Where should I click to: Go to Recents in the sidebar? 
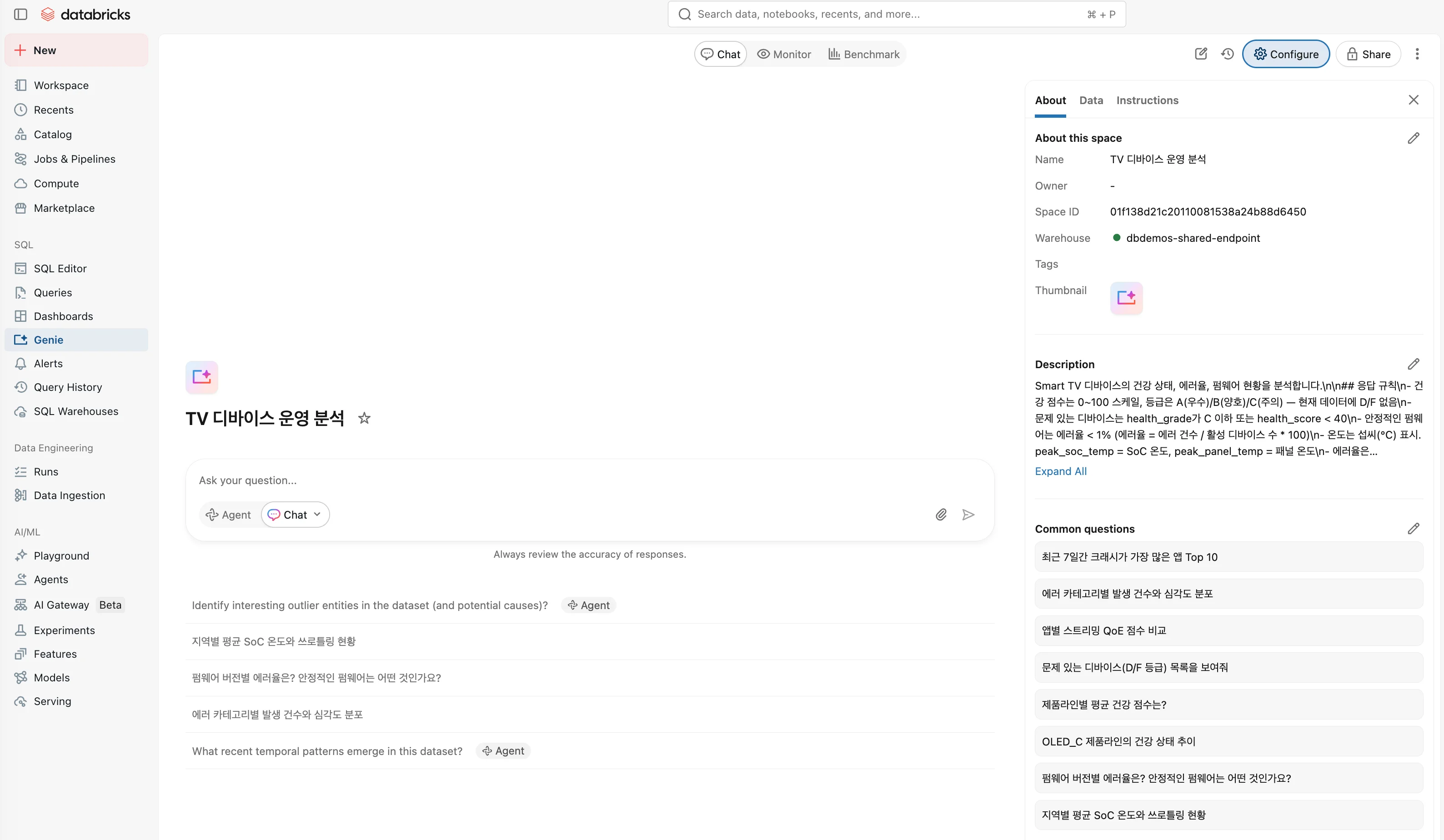[x=76, y=110]
